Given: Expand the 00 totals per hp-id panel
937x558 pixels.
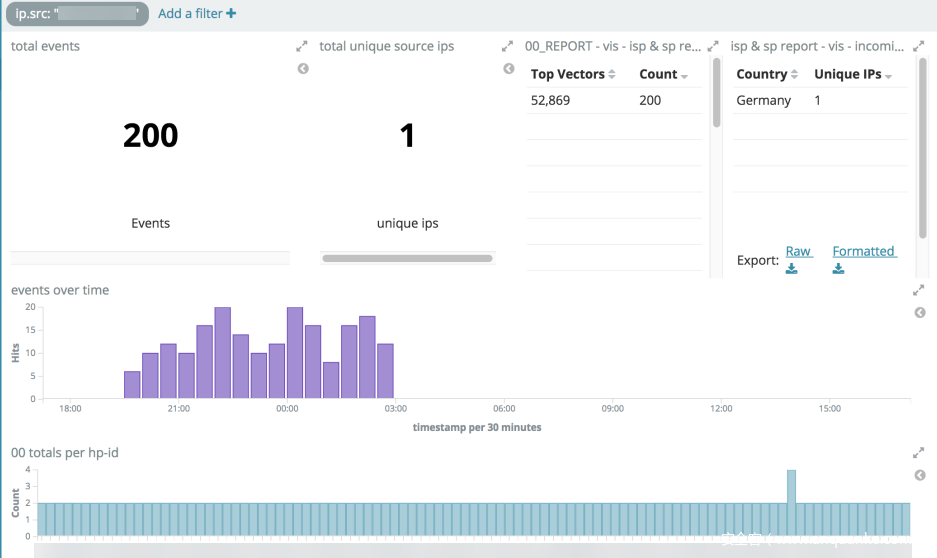Looking at the screenshot, I should click(918, 453).
